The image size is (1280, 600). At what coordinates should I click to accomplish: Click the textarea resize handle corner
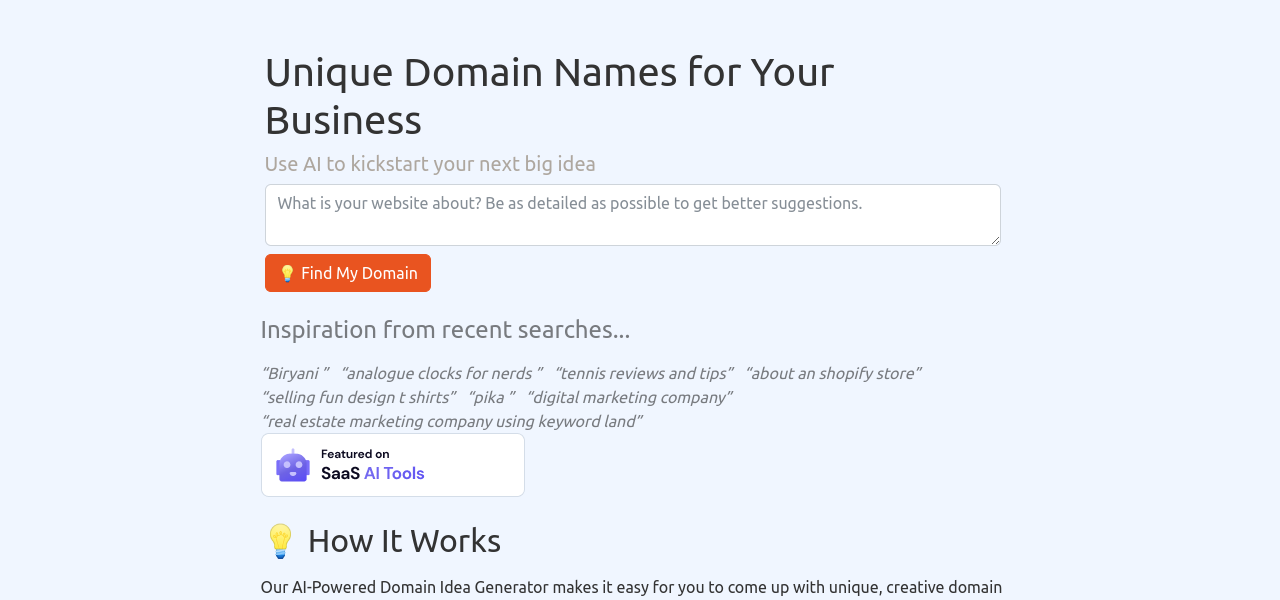click(x=994, y=239)
